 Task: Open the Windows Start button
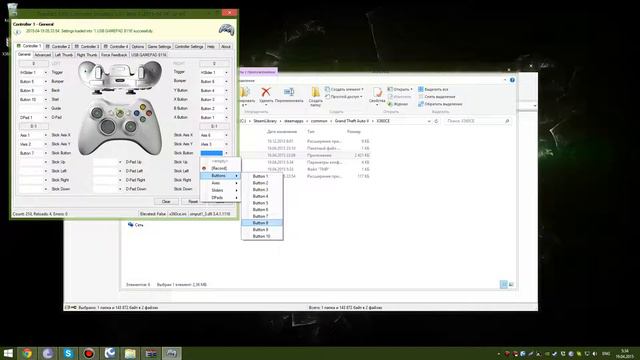[x=8, y=353]
